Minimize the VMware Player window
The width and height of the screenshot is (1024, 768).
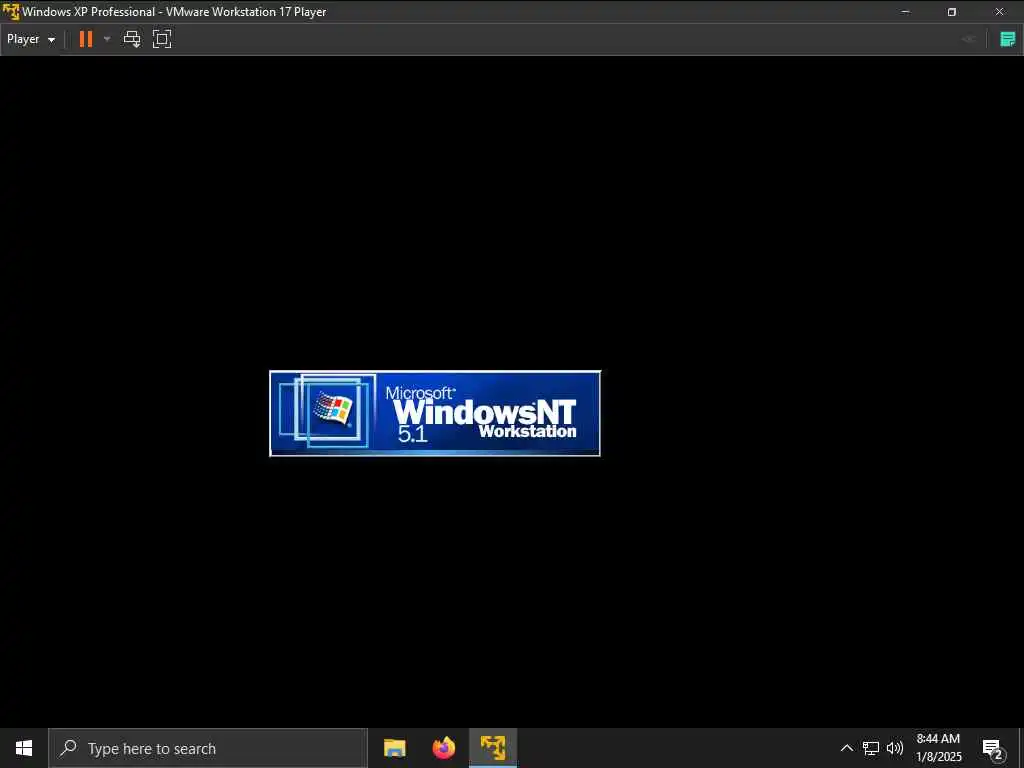tap(905, 12)
